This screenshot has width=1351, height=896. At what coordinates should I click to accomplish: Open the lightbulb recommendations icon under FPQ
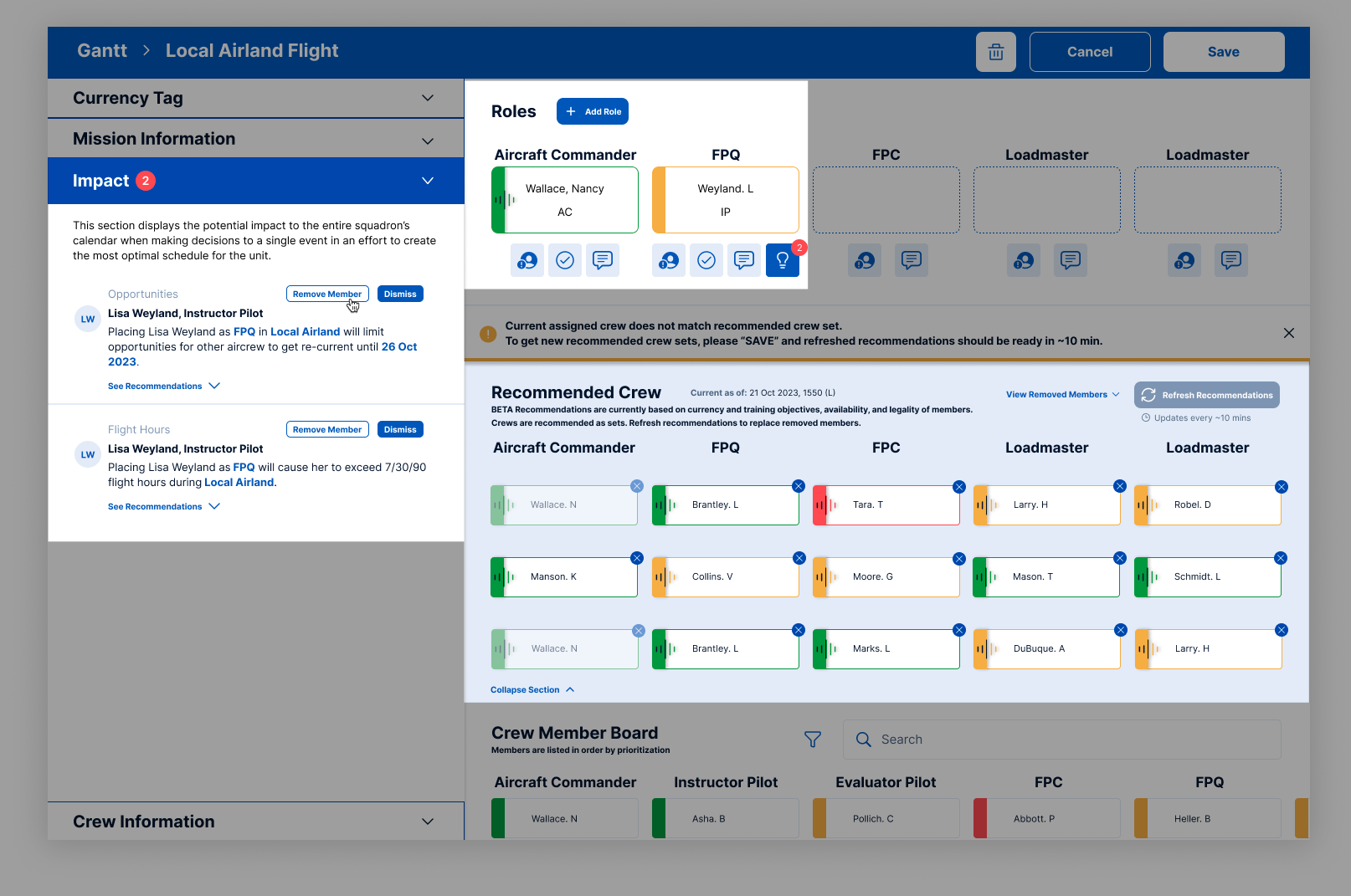click(783, 260)
